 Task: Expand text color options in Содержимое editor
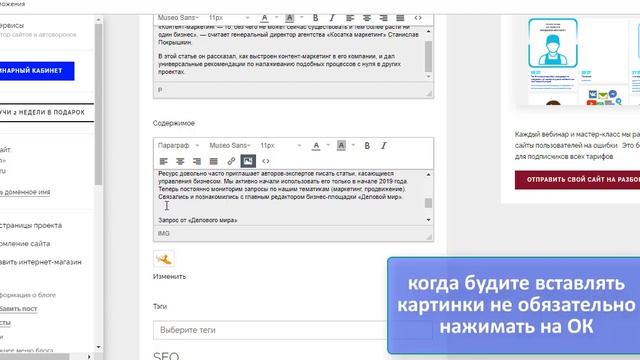[328, 146]
